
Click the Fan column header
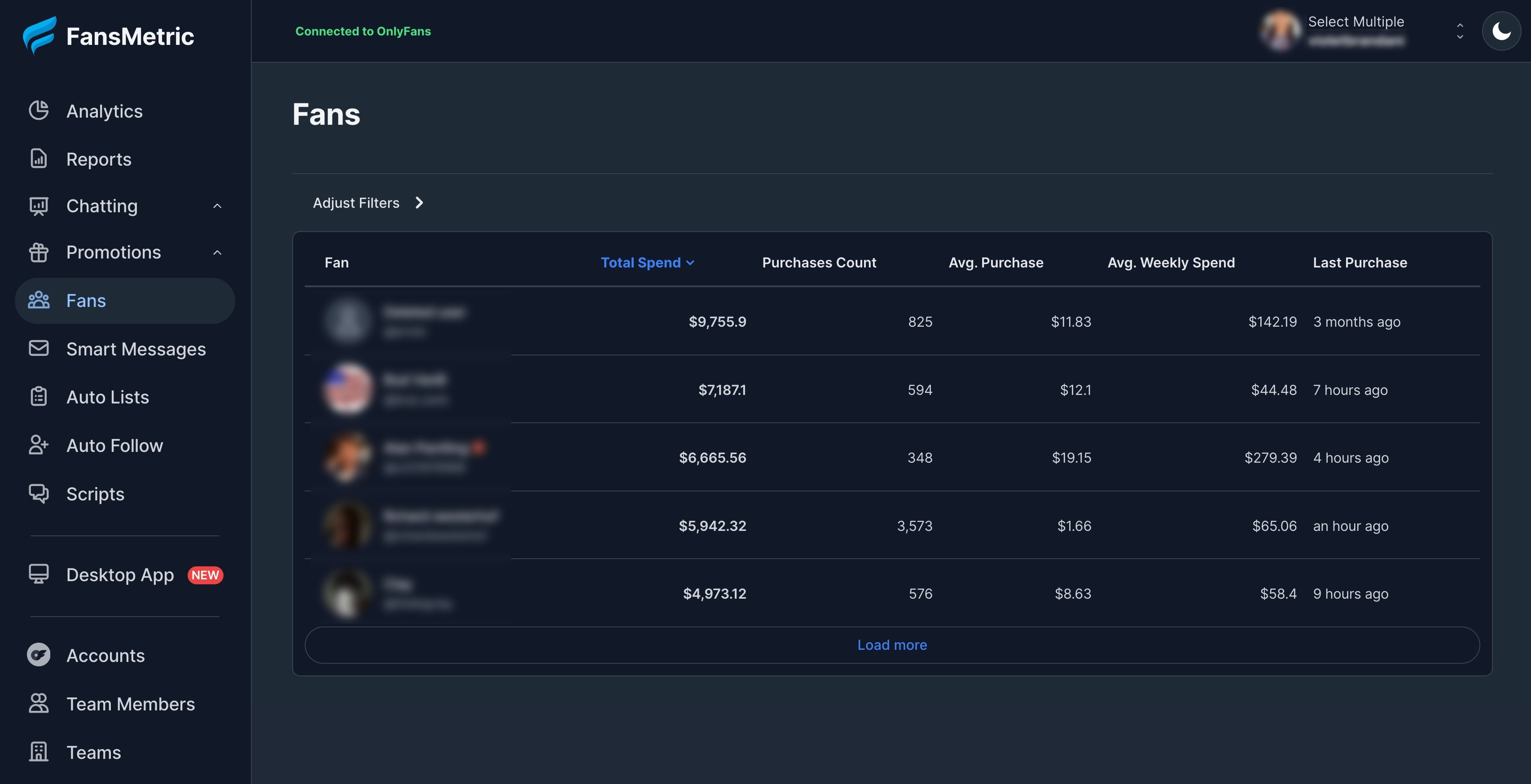[x=336, y=263]
